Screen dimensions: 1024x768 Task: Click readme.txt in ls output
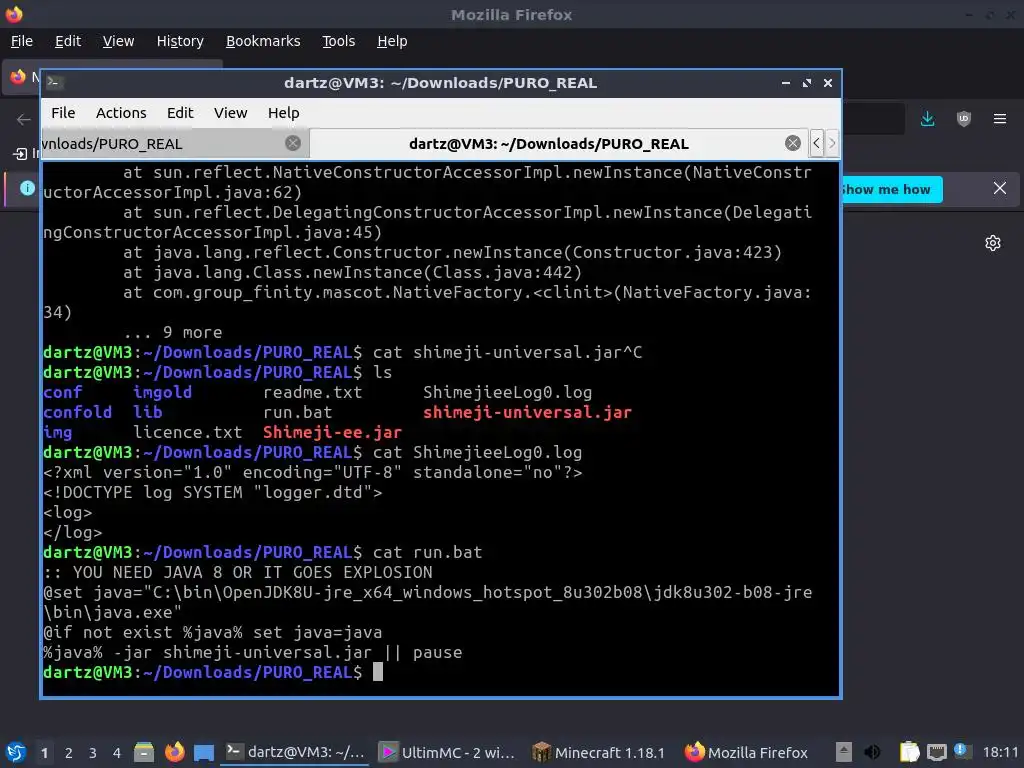point(312,392)
